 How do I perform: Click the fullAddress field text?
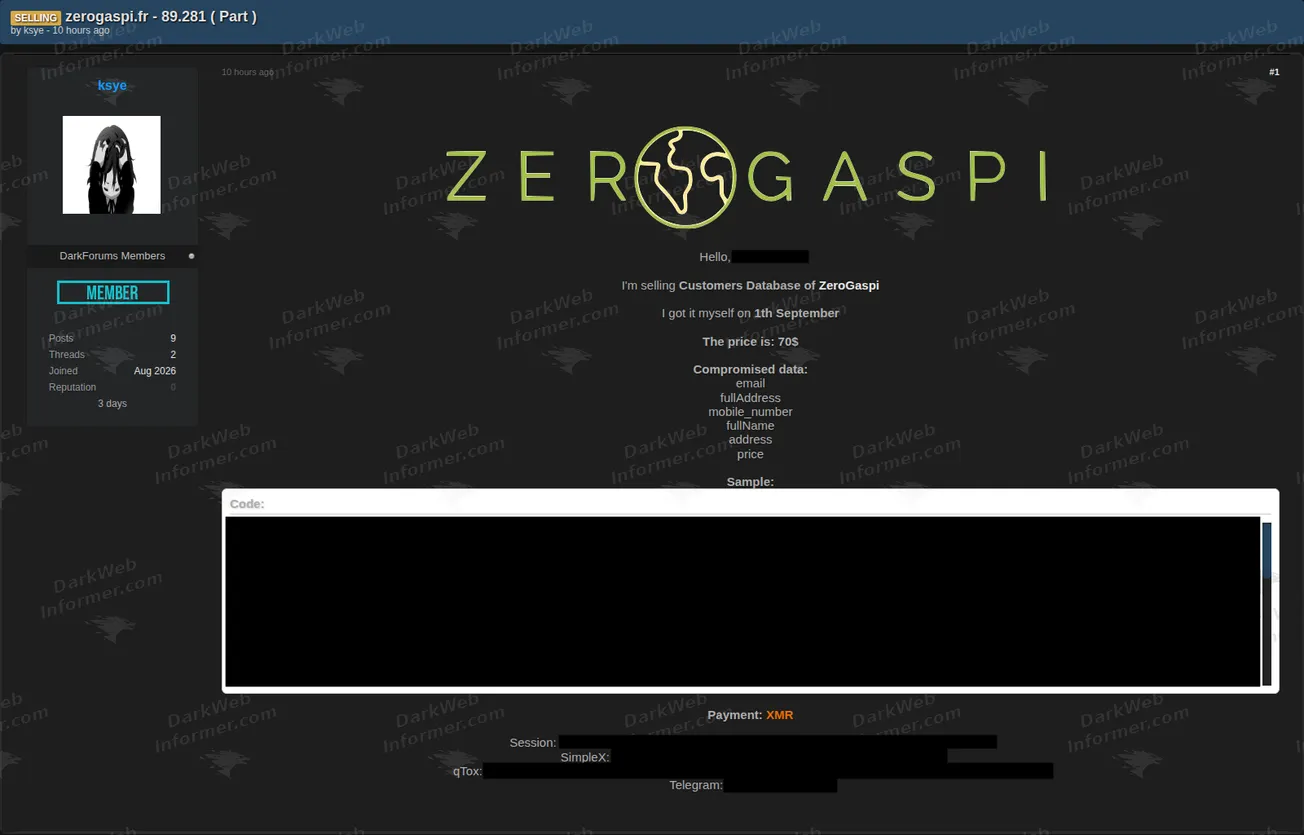[x=750, y=398]
